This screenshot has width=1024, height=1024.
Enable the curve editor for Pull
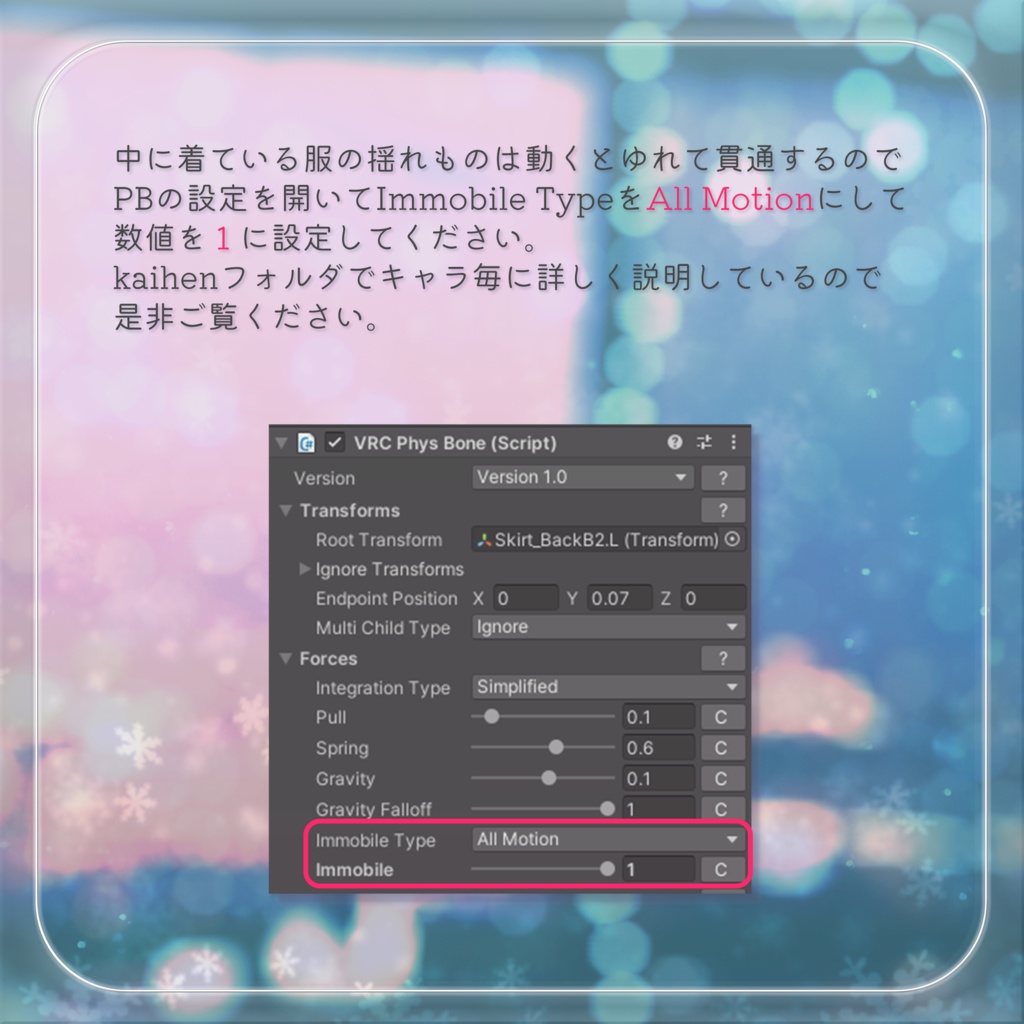[722, 717]
